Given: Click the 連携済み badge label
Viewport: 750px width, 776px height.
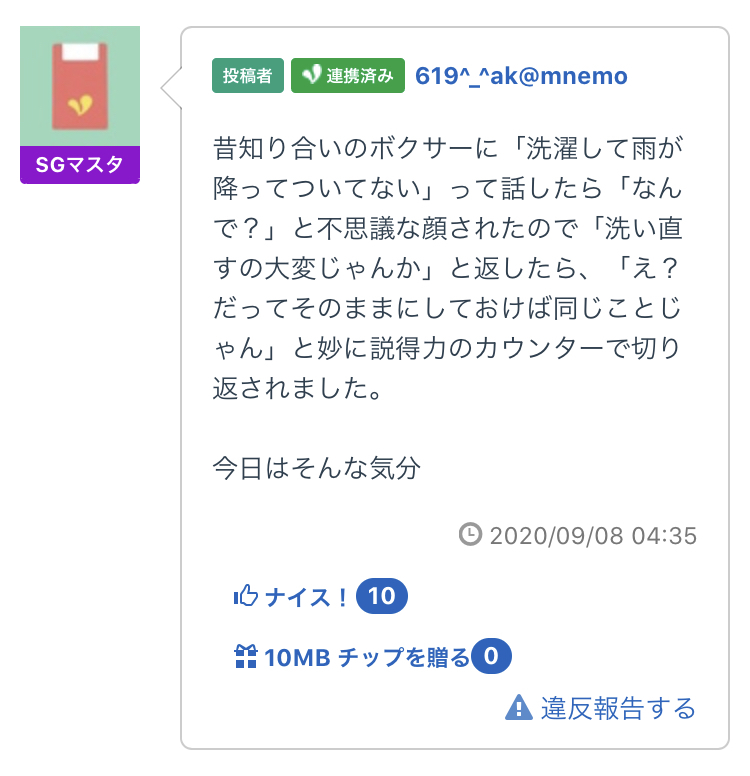Looking at the screenshot, I should pos(359,76).
